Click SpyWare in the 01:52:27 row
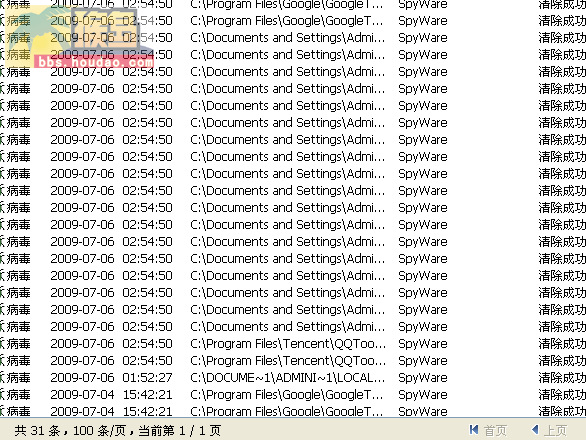586x440 pixels. tap(423, 378)
